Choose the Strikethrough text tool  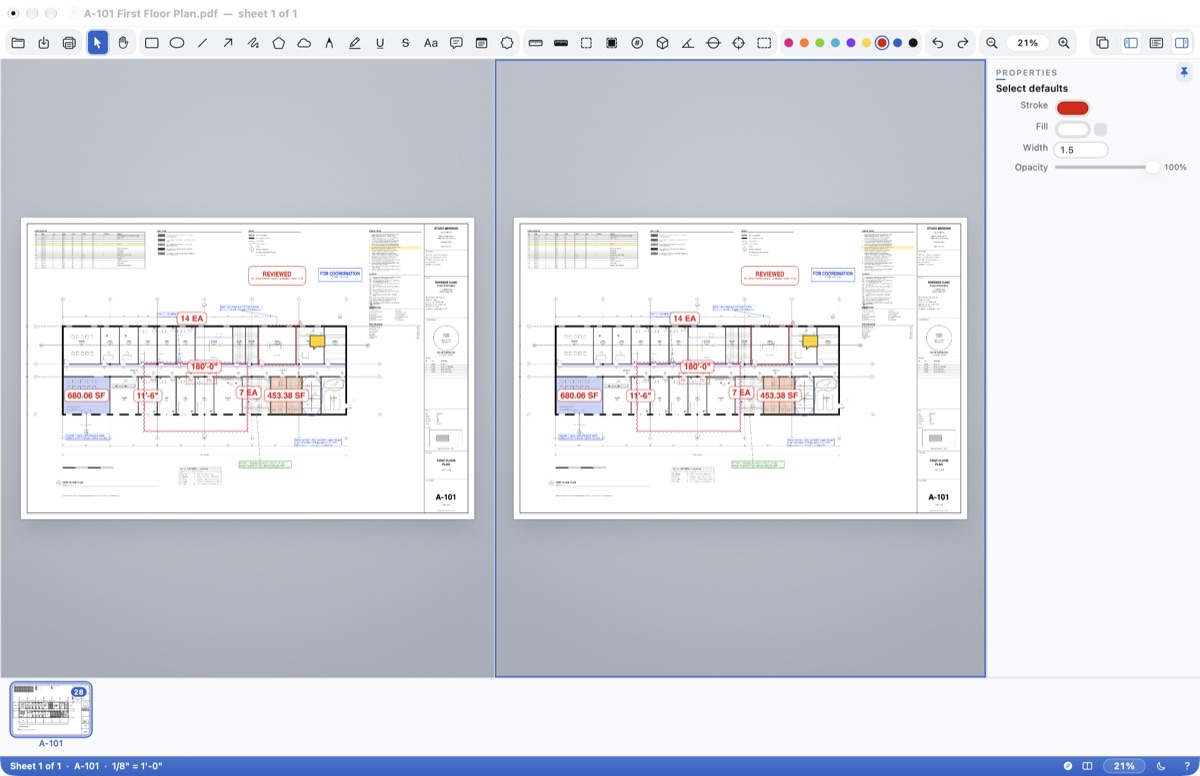click(x=405, y=43)
